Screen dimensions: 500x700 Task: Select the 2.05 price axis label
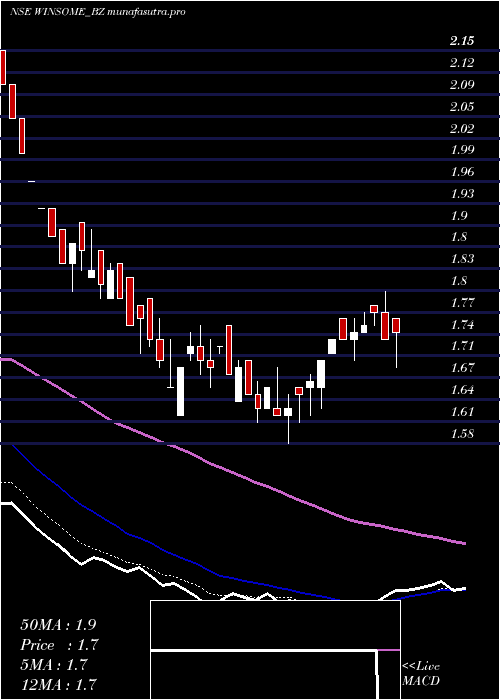click(462, 107)
